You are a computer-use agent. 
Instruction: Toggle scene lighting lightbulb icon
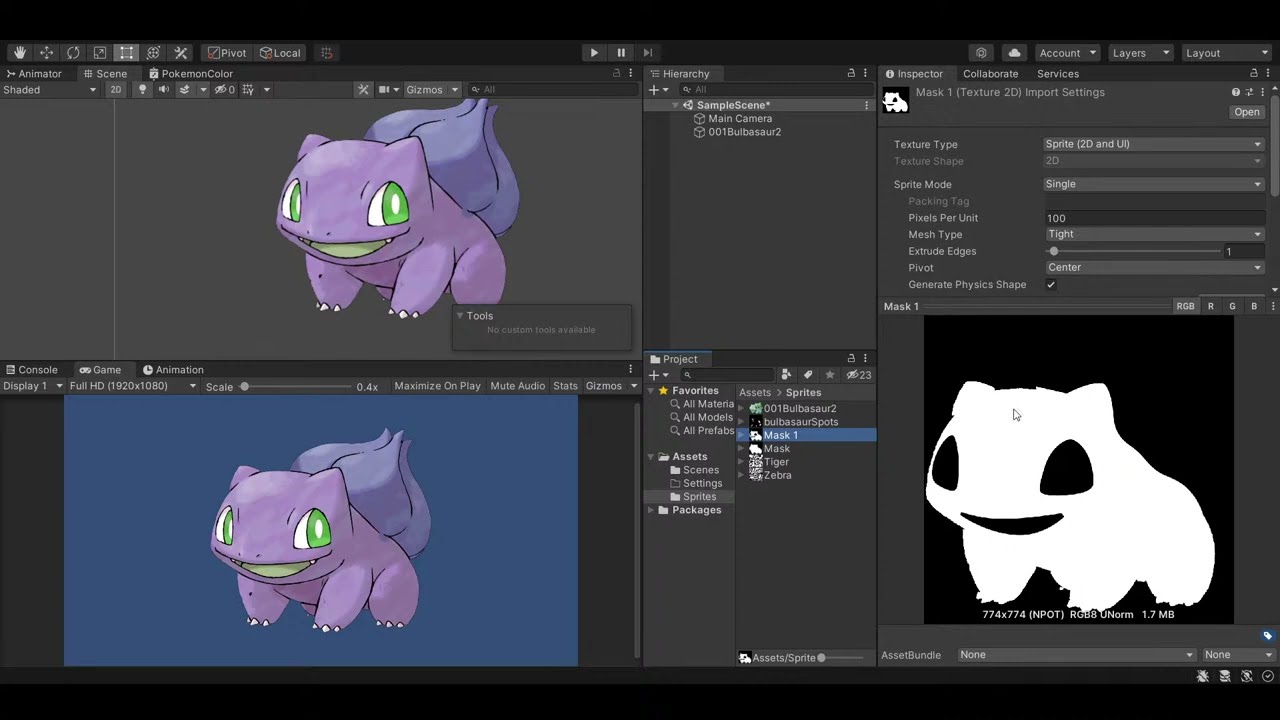(142, 90)
